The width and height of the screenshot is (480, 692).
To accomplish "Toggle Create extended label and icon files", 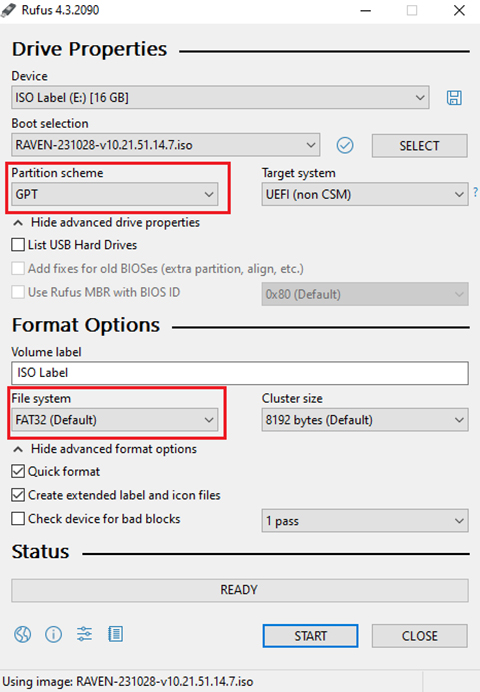I will pyautogui.click(x=18, y=495).
